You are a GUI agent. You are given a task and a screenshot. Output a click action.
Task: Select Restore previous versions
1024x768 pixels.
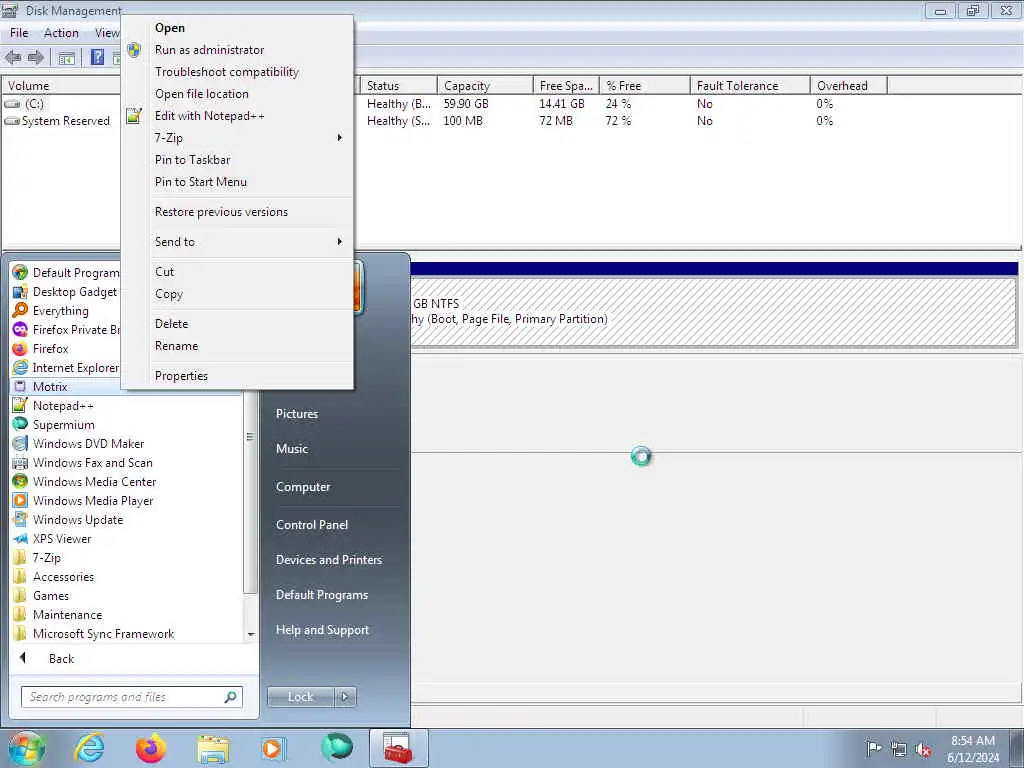click(238, 212)
